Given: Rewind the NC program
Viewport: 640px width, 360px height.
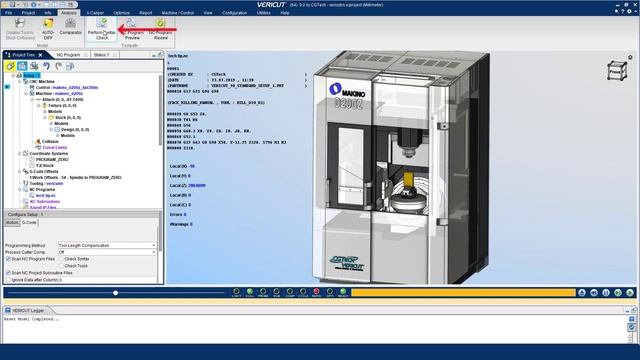Looking at the screenshot, I should click(x=594, y=293).
